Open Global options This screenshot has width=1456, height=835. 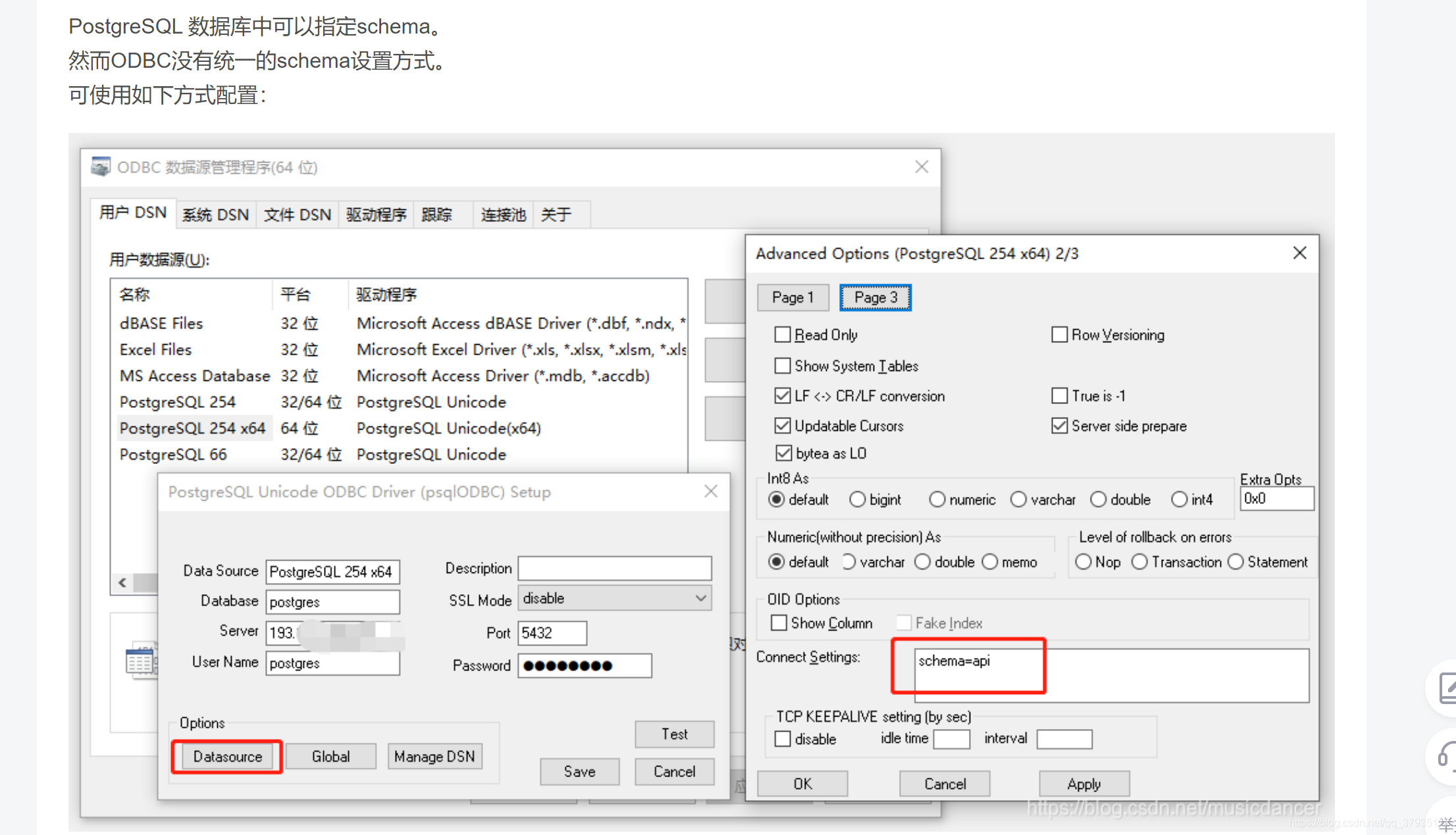pyautogui.click(x=330, y=757)
